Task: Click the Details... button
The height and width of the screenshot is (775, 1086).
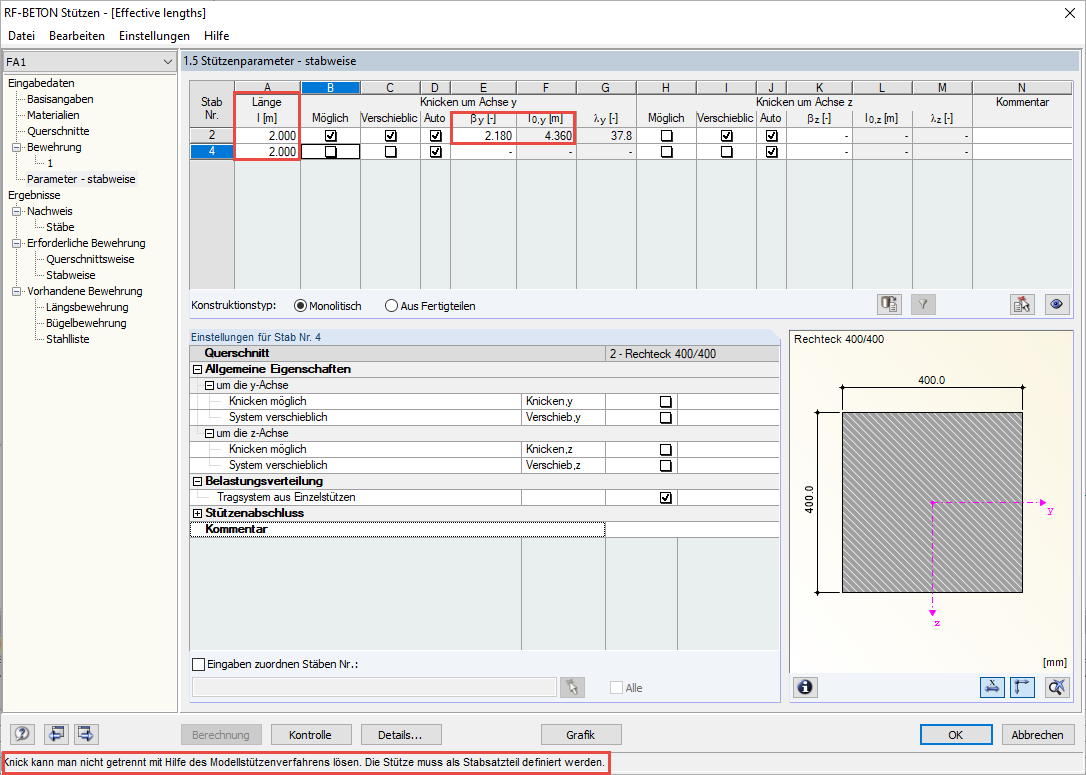Action: point(400,735)
